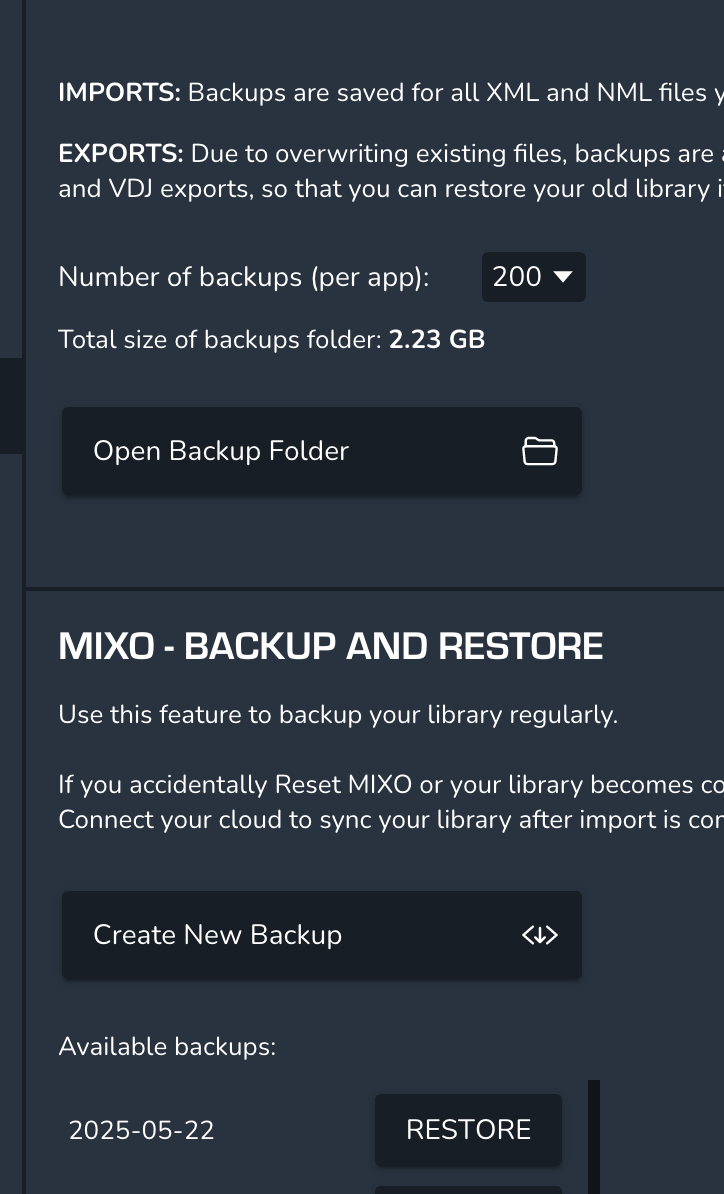Image resolution: width=724 pixels, height=1194 pixels.
Task: Click the Available backups list scrollbar
Action: pyautogui.click(x=594, y=1137)
